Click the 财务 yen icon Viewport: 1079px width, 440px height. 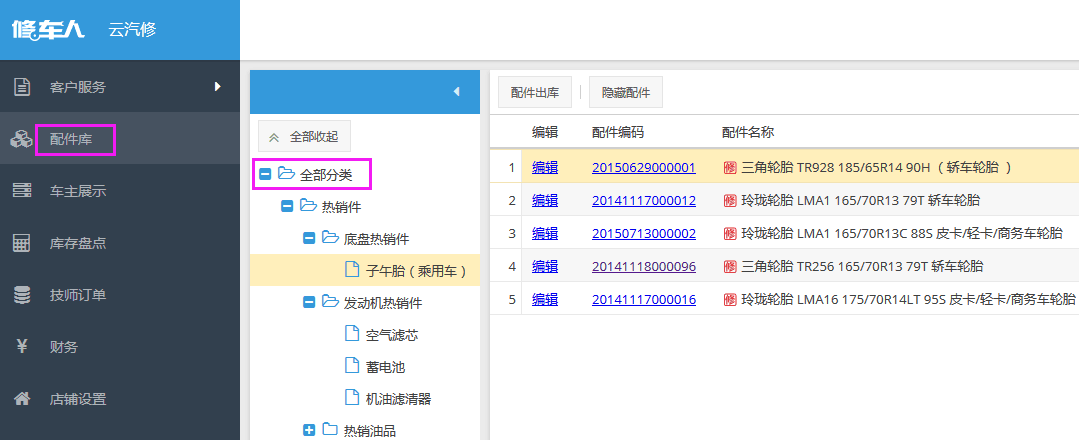(x=21, y=347)
